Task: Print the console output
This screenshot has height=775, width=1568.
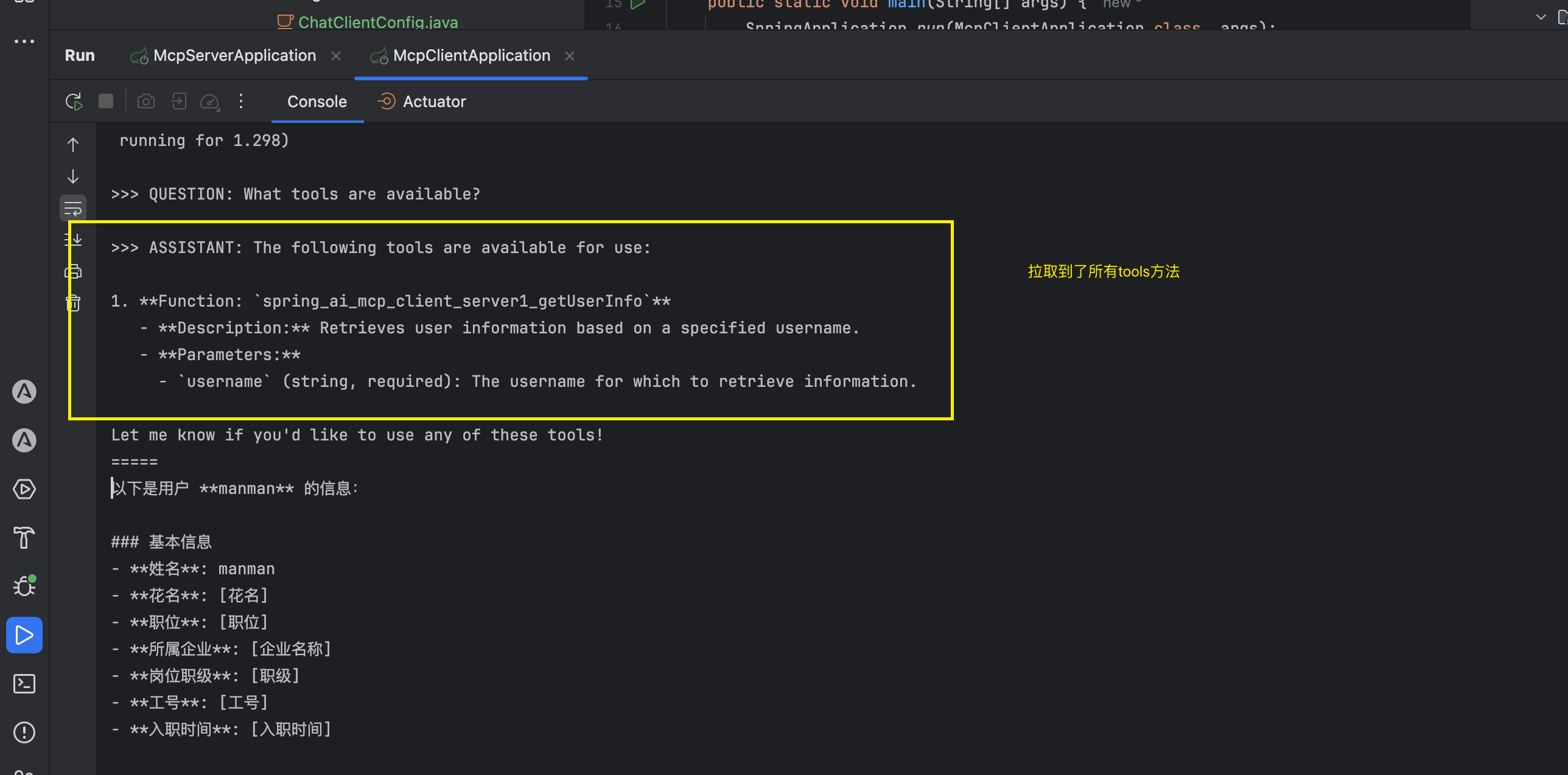Action: [x=73, y=271]
